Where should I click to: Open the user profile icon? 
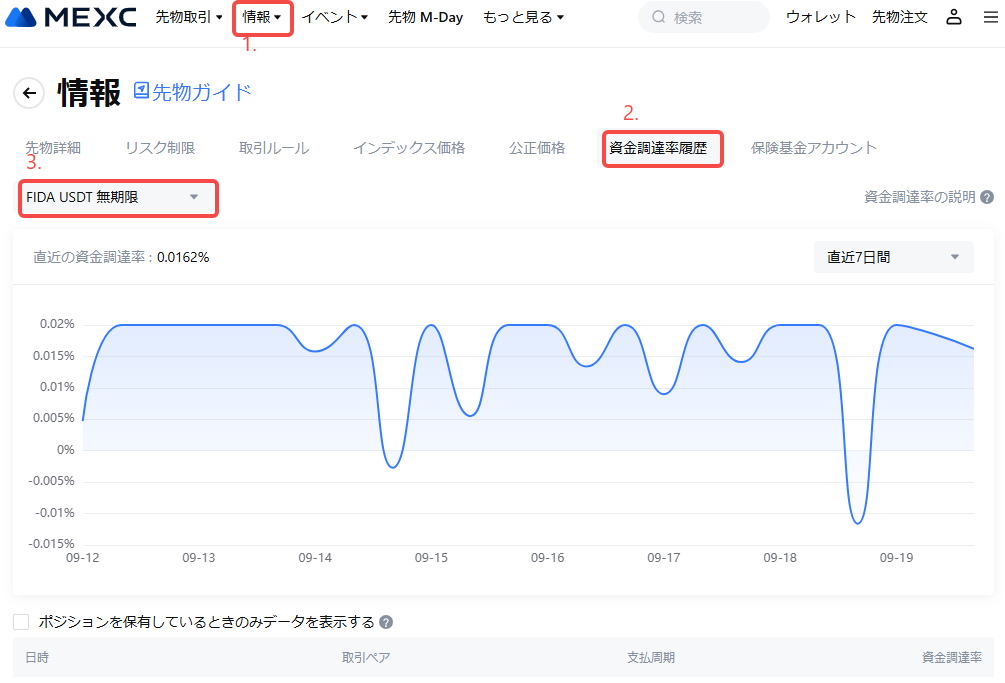click(954, 17)
